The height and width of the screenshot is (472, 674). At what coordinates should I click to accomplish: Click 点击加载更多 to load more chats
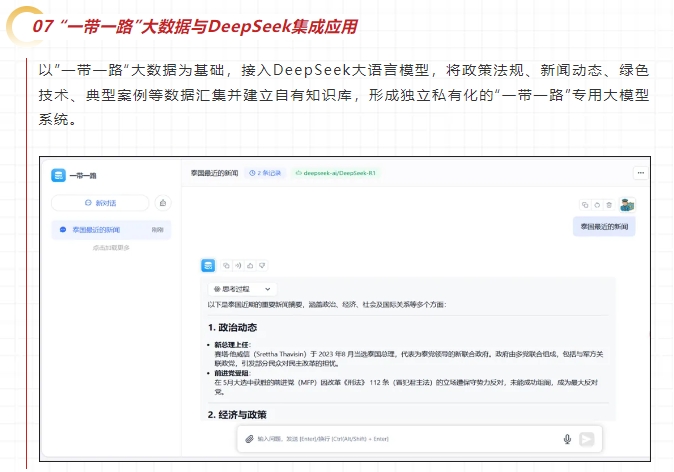coord(111,248)
